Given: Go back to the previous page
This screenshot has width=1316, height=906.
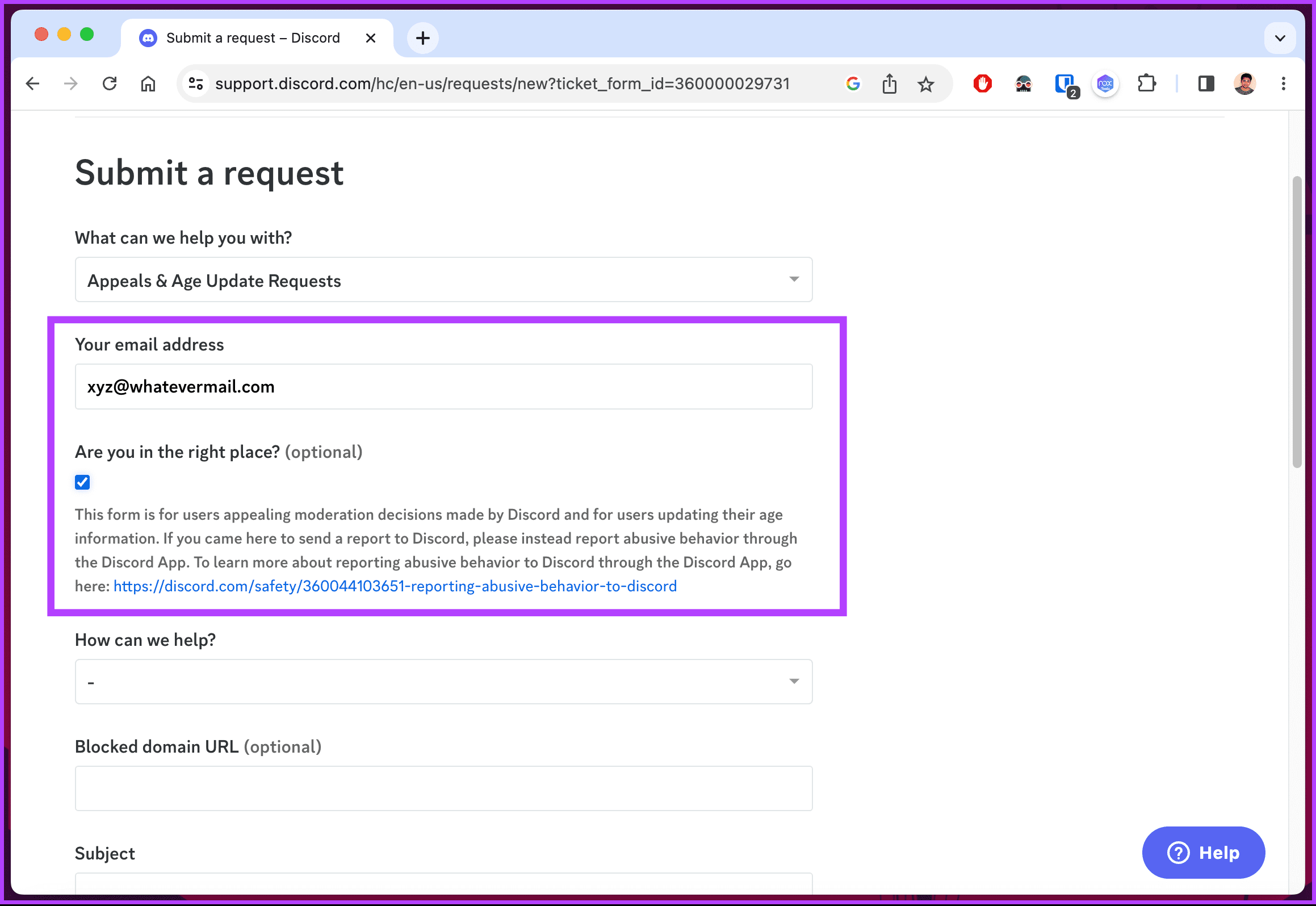Looking at the screenshot, I should coord(33,84).
